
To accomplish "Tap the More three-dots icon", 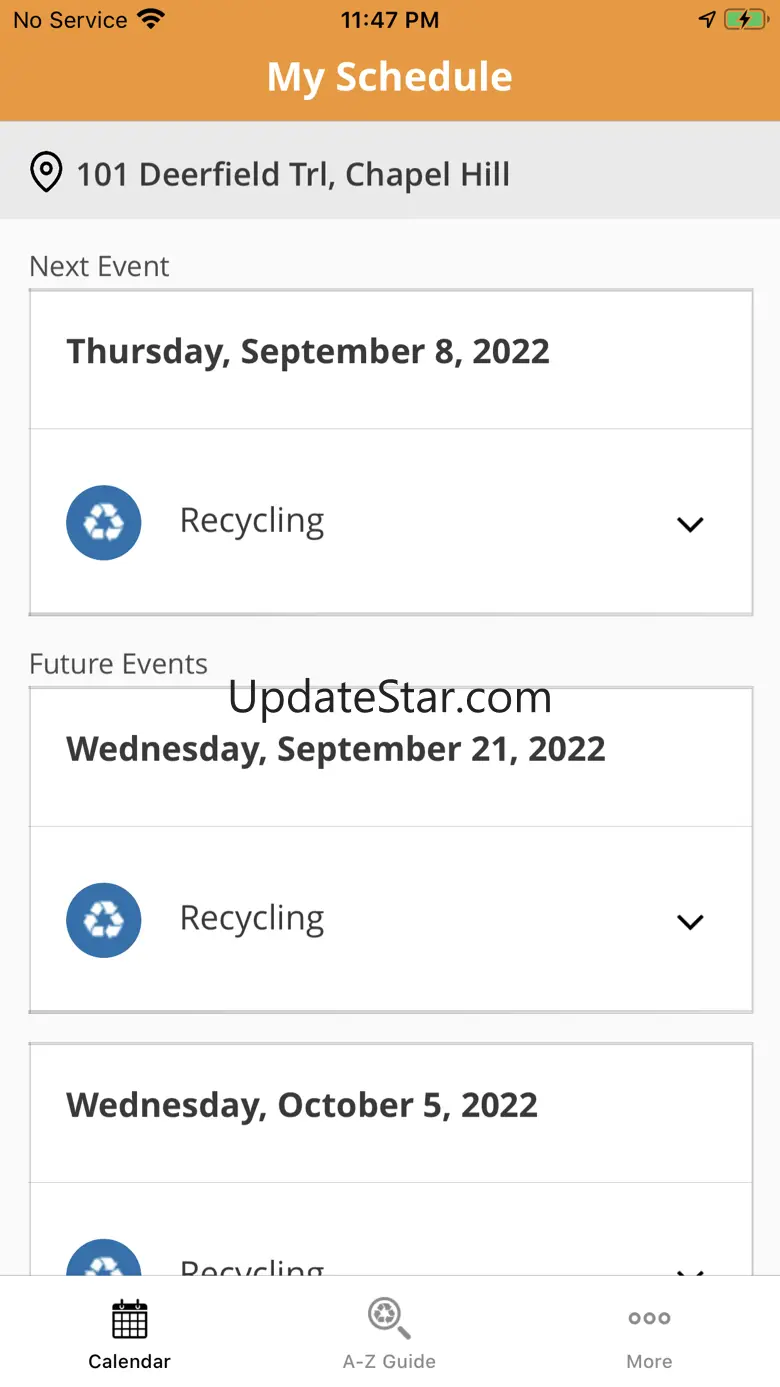I will pyautogui.click(x=649, y=1319).
